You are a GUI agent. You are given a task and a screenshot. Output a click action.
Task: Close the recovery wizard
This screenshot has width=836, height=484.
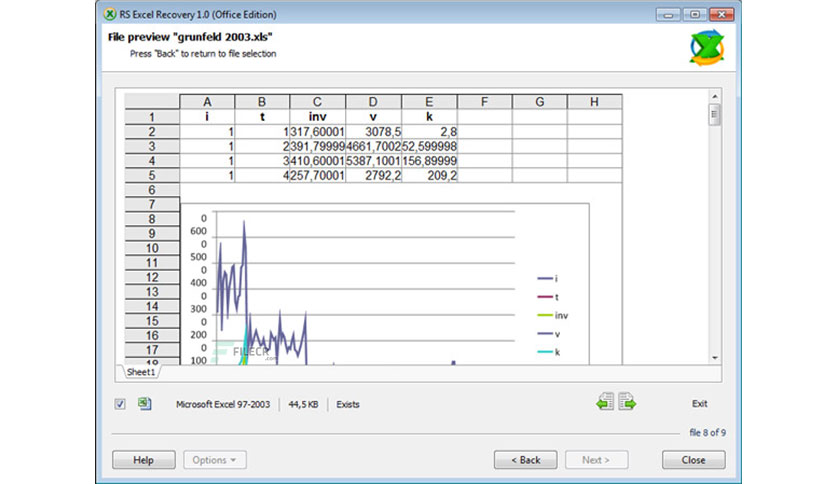click(x=694, y=459)
